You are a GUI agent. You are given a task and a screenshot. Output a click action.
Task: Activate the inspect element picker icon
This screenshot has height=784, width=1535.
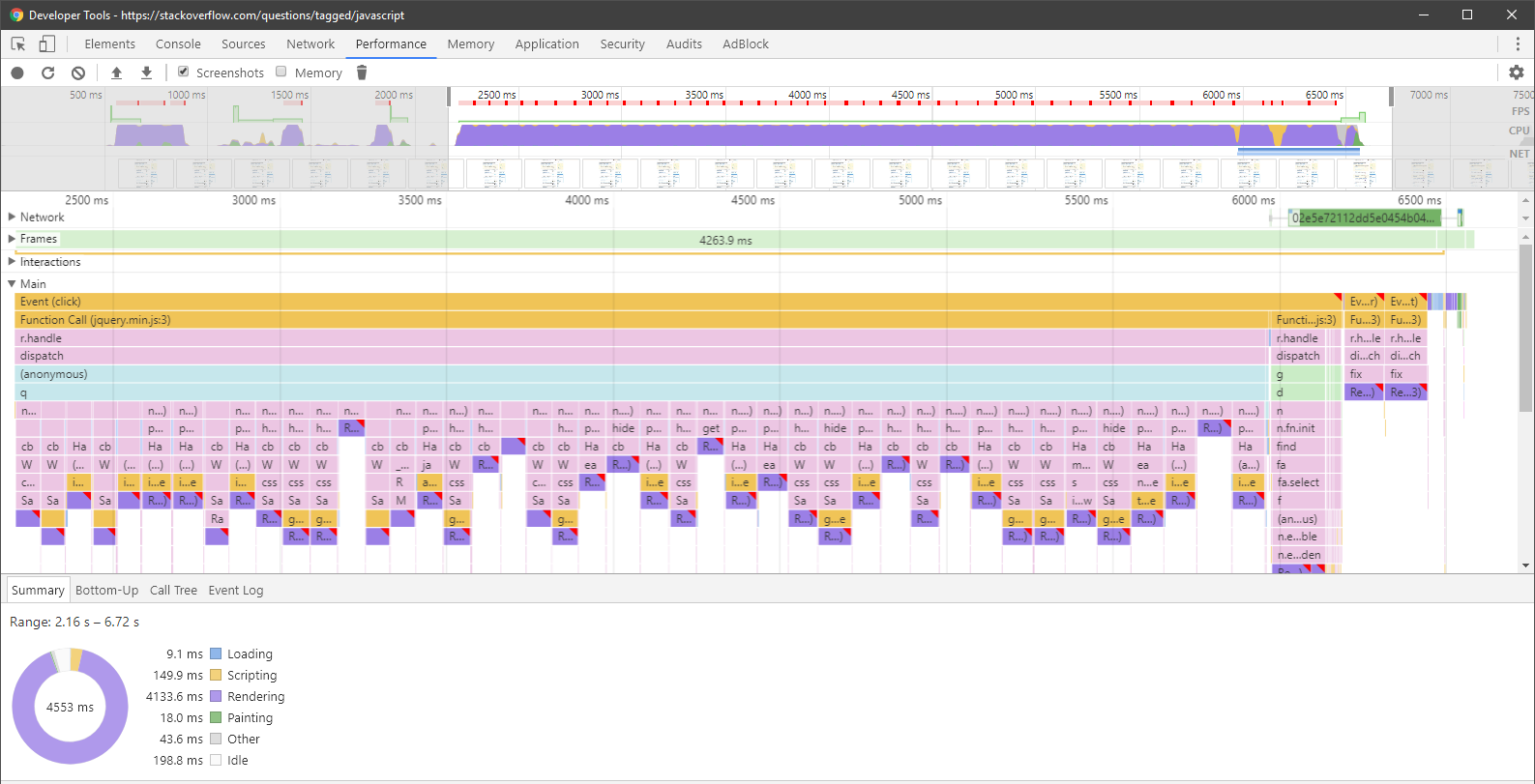pos(18,44)
